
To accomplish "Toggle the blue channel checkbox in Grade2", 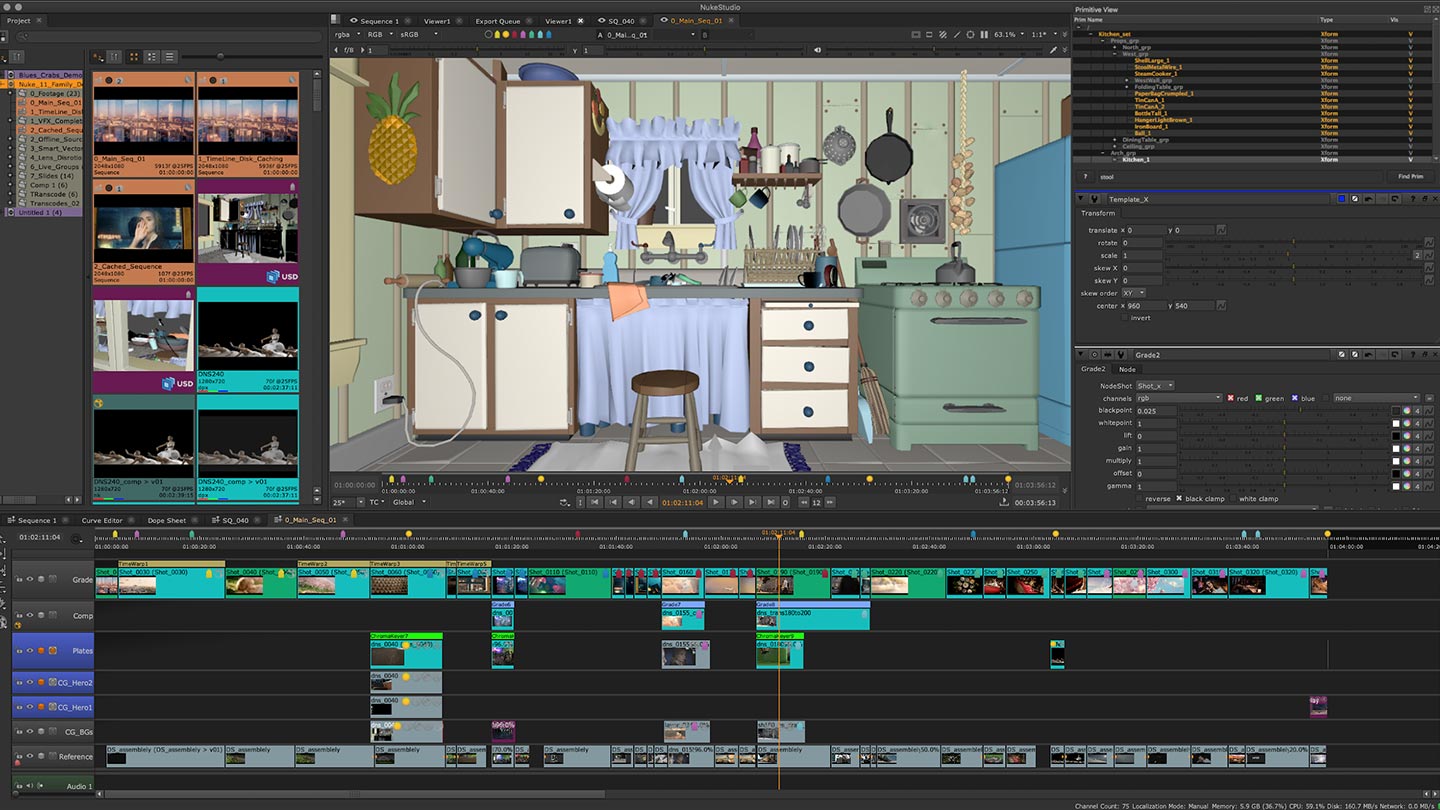I will (1295, 398).
